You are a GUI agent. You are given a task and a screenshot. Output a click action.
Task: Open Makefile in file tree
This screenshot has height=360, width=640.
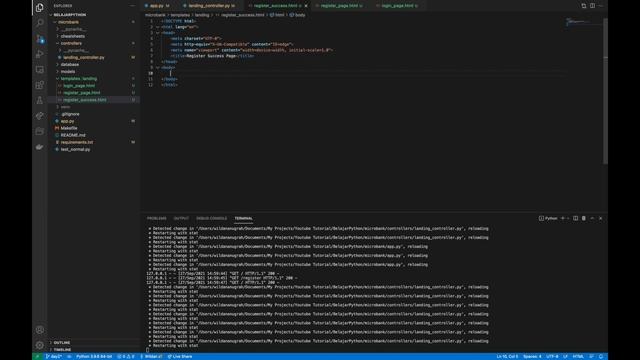pyautogui.click(x=69, y=128)
